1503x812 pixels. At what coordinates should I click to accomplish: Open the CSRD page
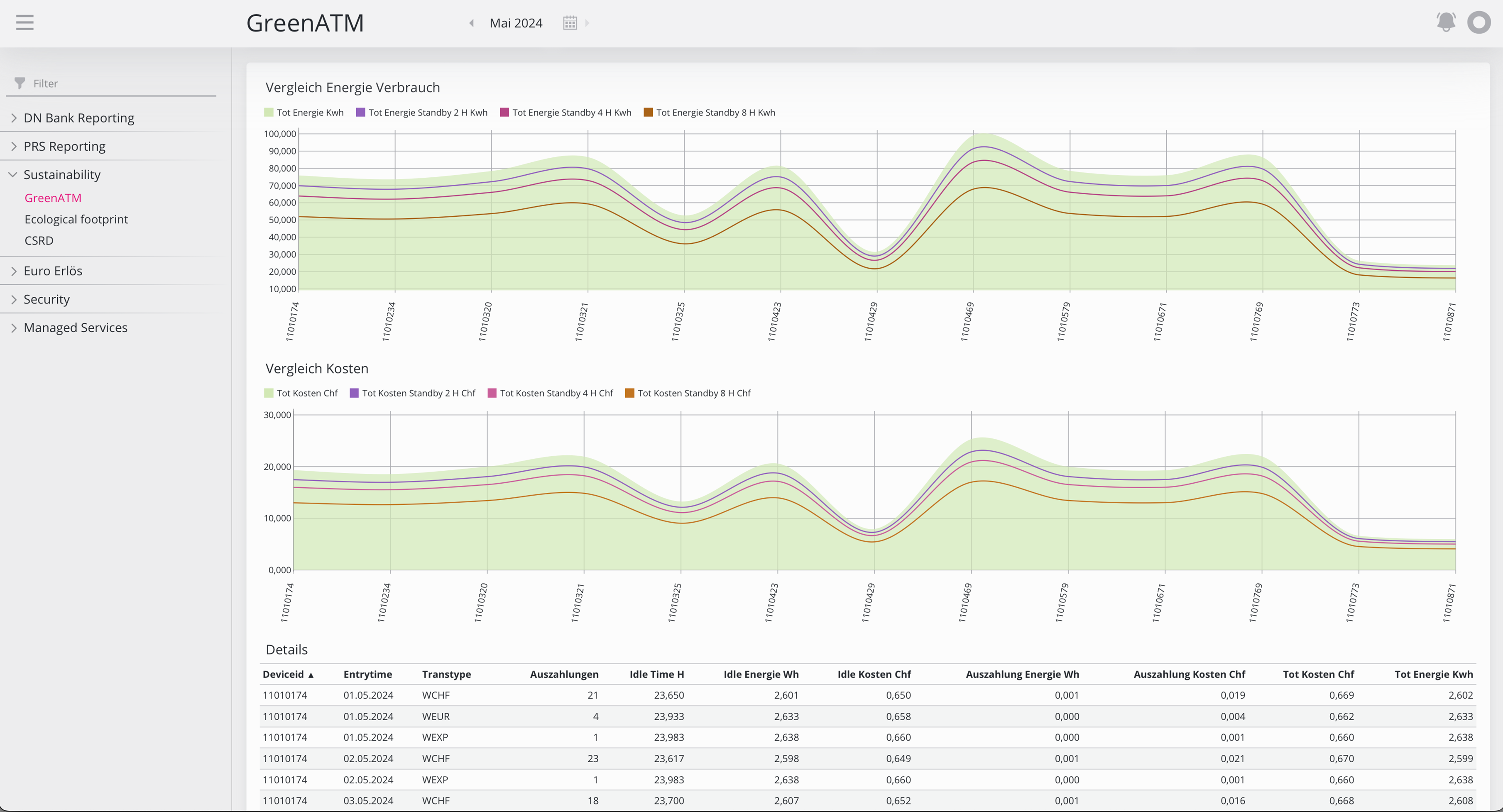(x=39, y=240)
